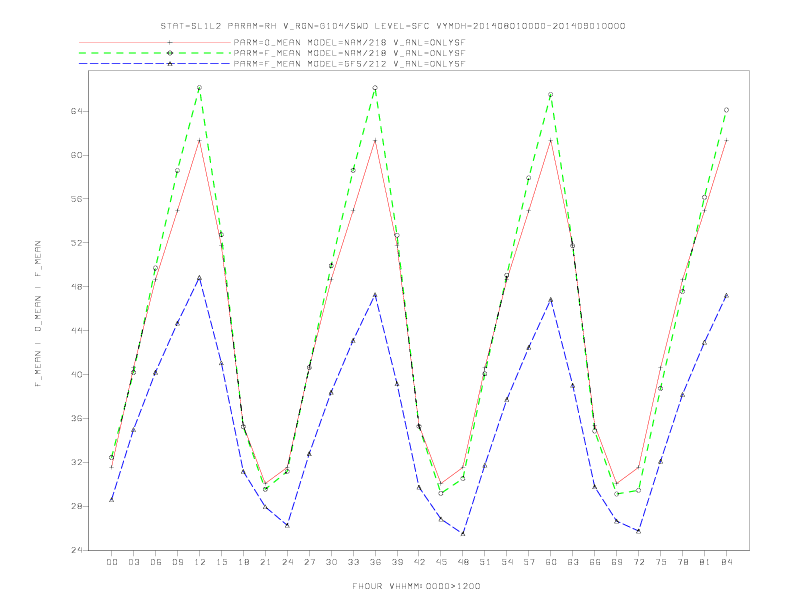Click x-axis tick label 33

click(x=353, y=562)
